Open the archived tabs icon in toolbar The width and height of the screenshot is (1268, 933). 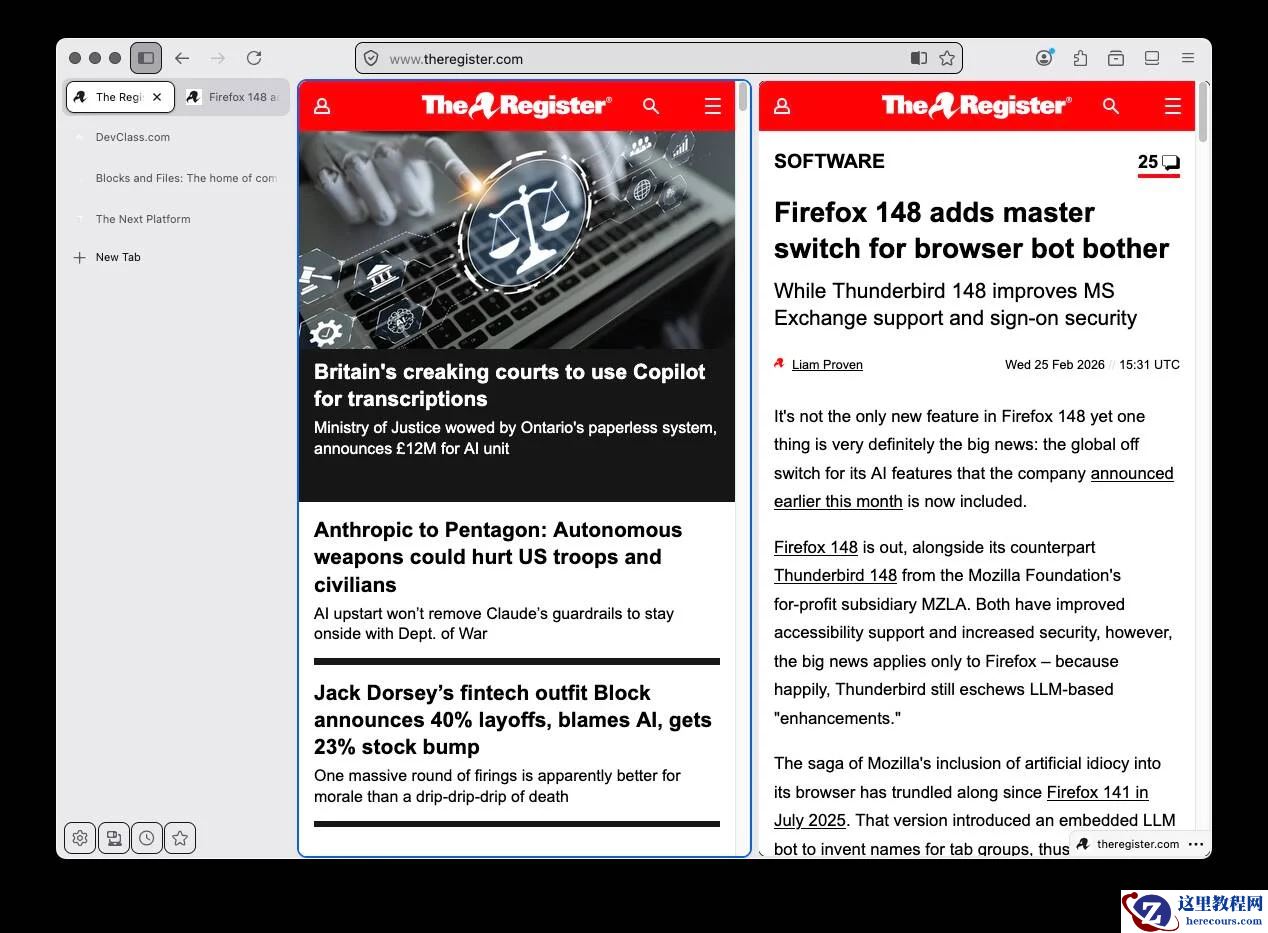1116,58
